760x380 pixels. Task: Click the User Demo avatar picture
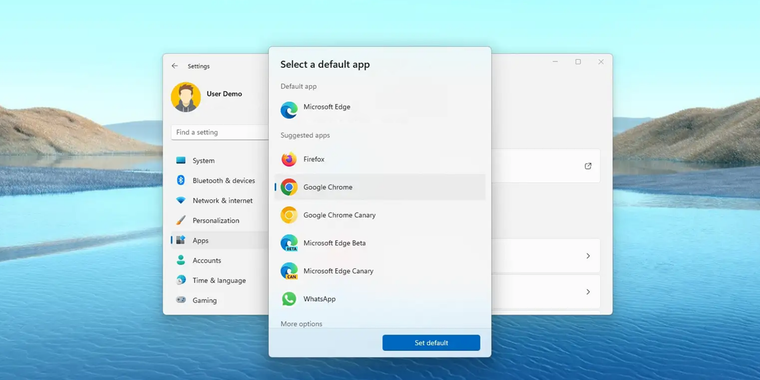point(186,97)
